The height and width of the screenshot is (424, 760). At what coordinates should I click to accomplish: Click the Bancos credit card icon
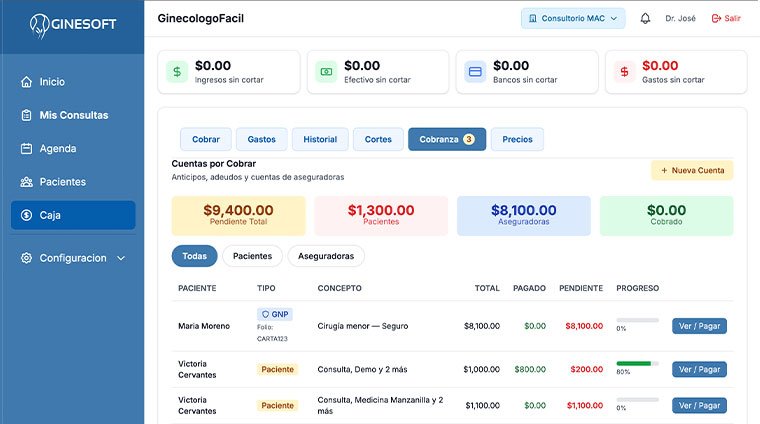475,72
